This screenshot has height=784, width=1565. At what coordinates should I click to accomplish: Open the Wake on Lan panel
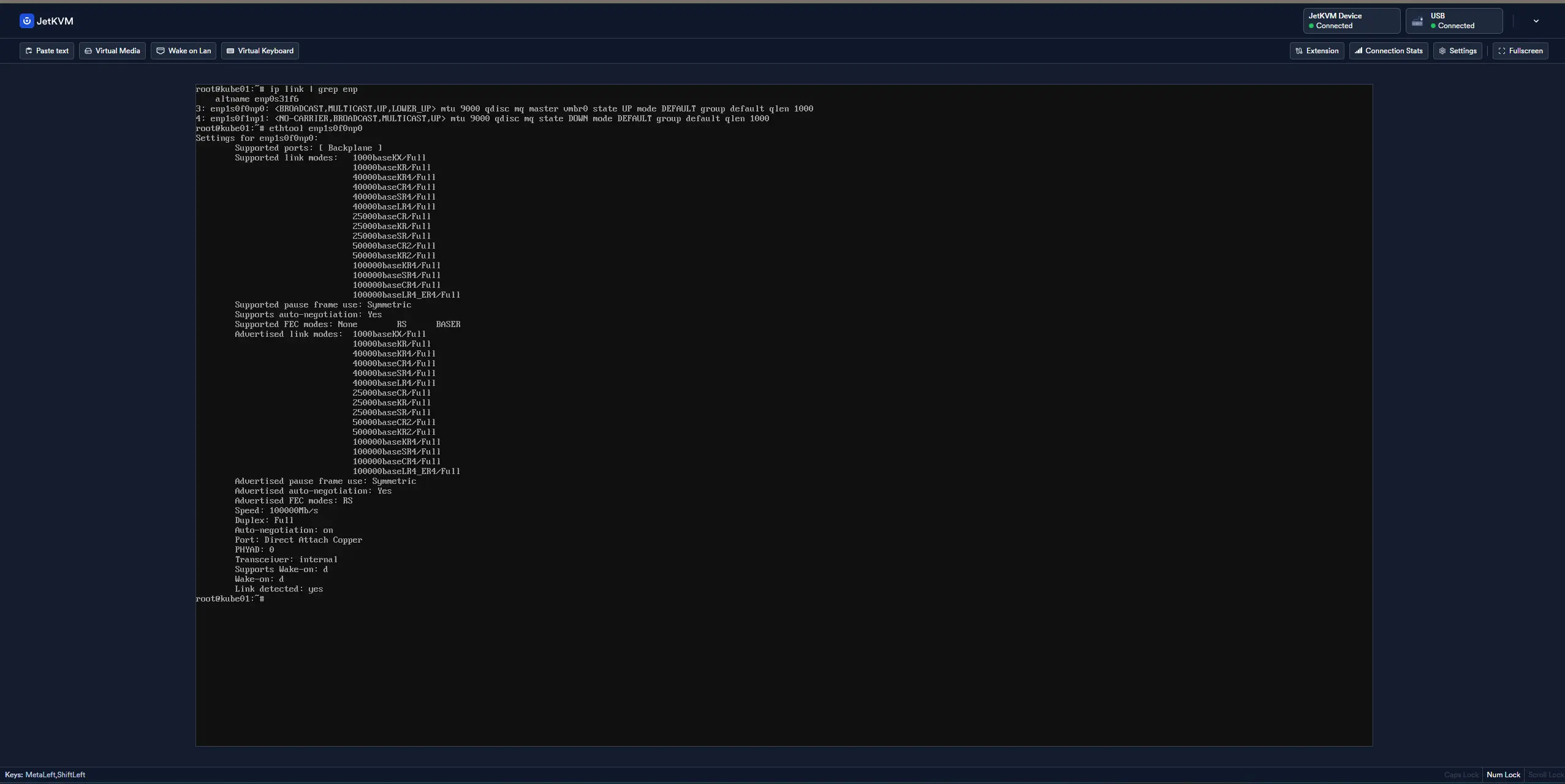tap(183, 51)
